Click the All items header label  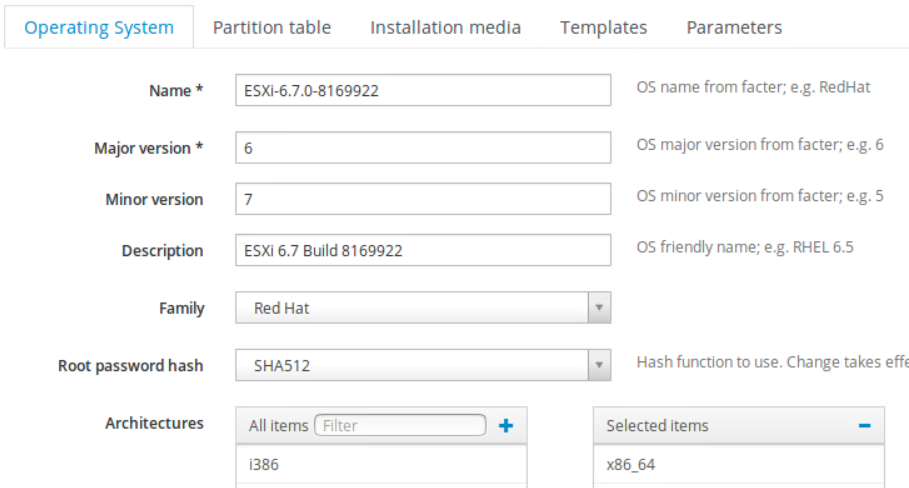tap(278, 426)
